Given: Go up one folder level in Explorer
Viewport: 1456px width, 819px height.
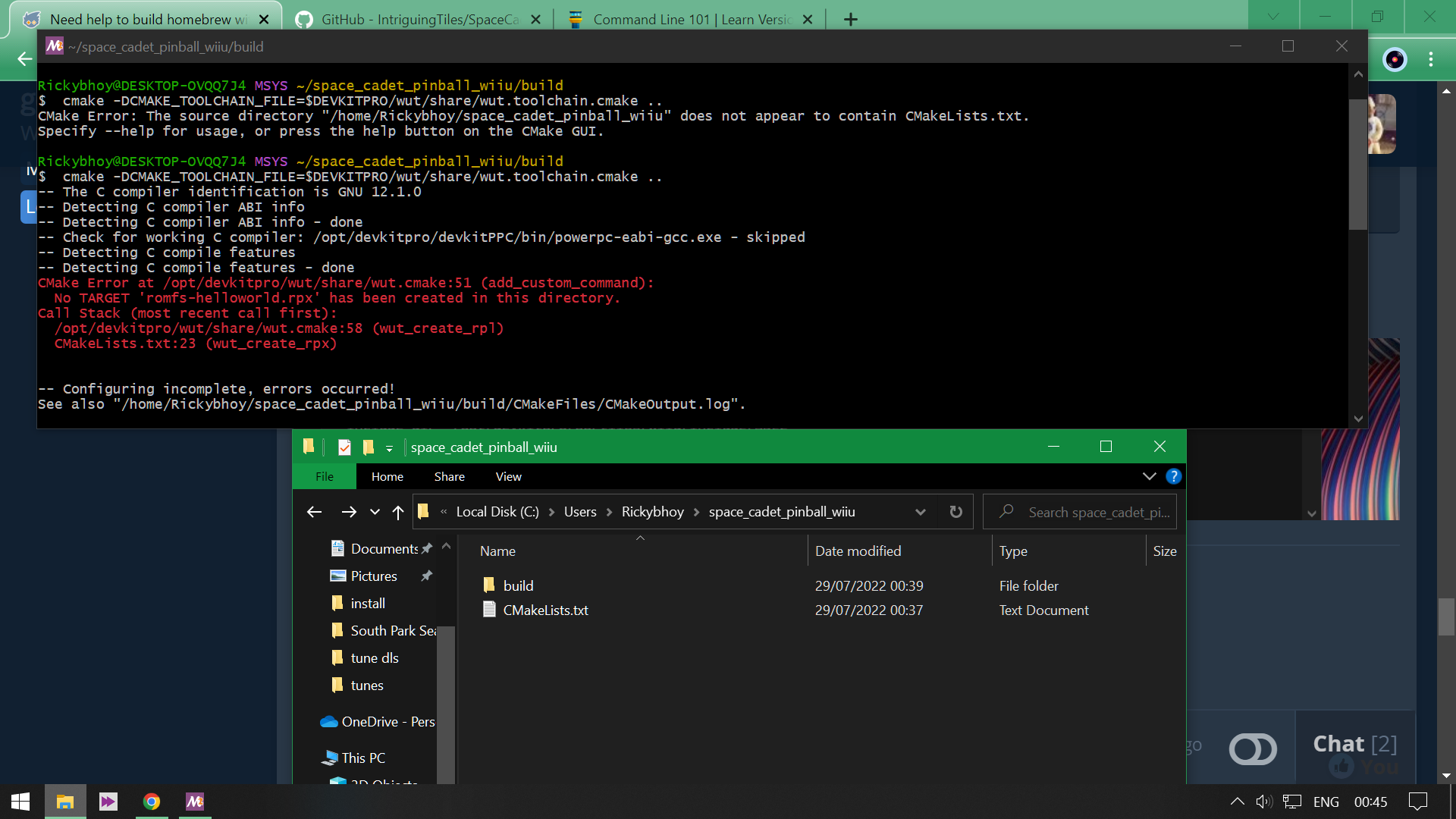Looking at the screenshot, I should click(x=398, y=512).
